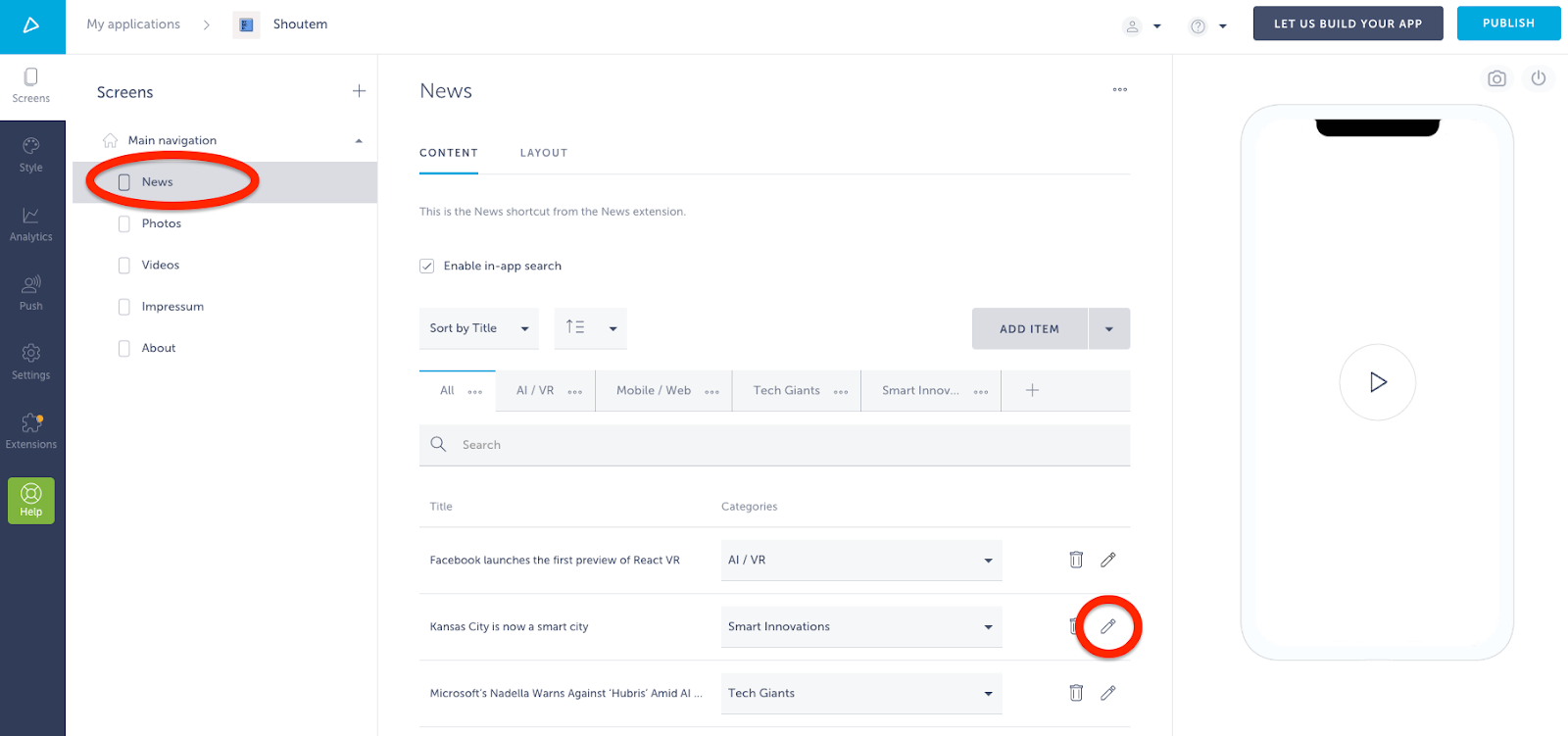Image resolution: width=1568 pixels, height=736 pixels.
Task: Change category for Facebook React VR article
Action: pos(861,560)
